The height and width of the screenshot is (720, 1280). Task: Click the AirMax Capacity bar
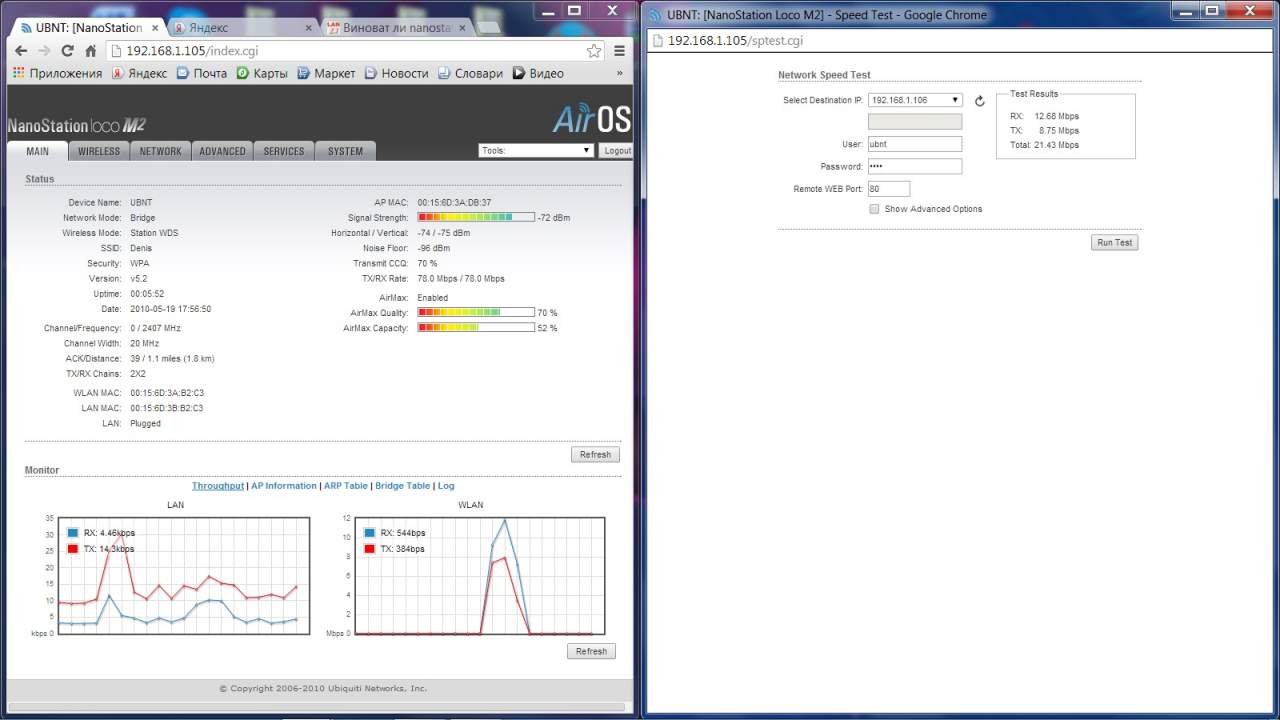(476, 328)
